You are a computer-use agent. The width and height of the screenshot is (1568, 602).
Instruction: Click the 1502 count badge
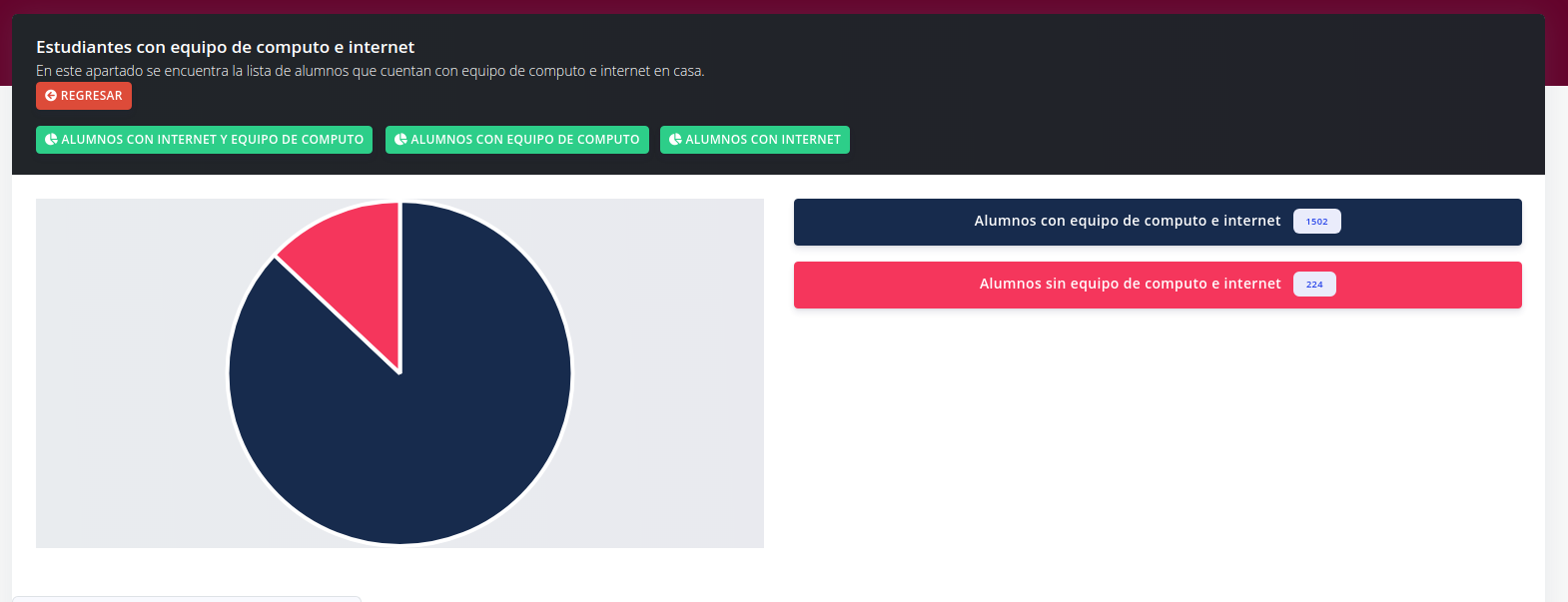1316,222
